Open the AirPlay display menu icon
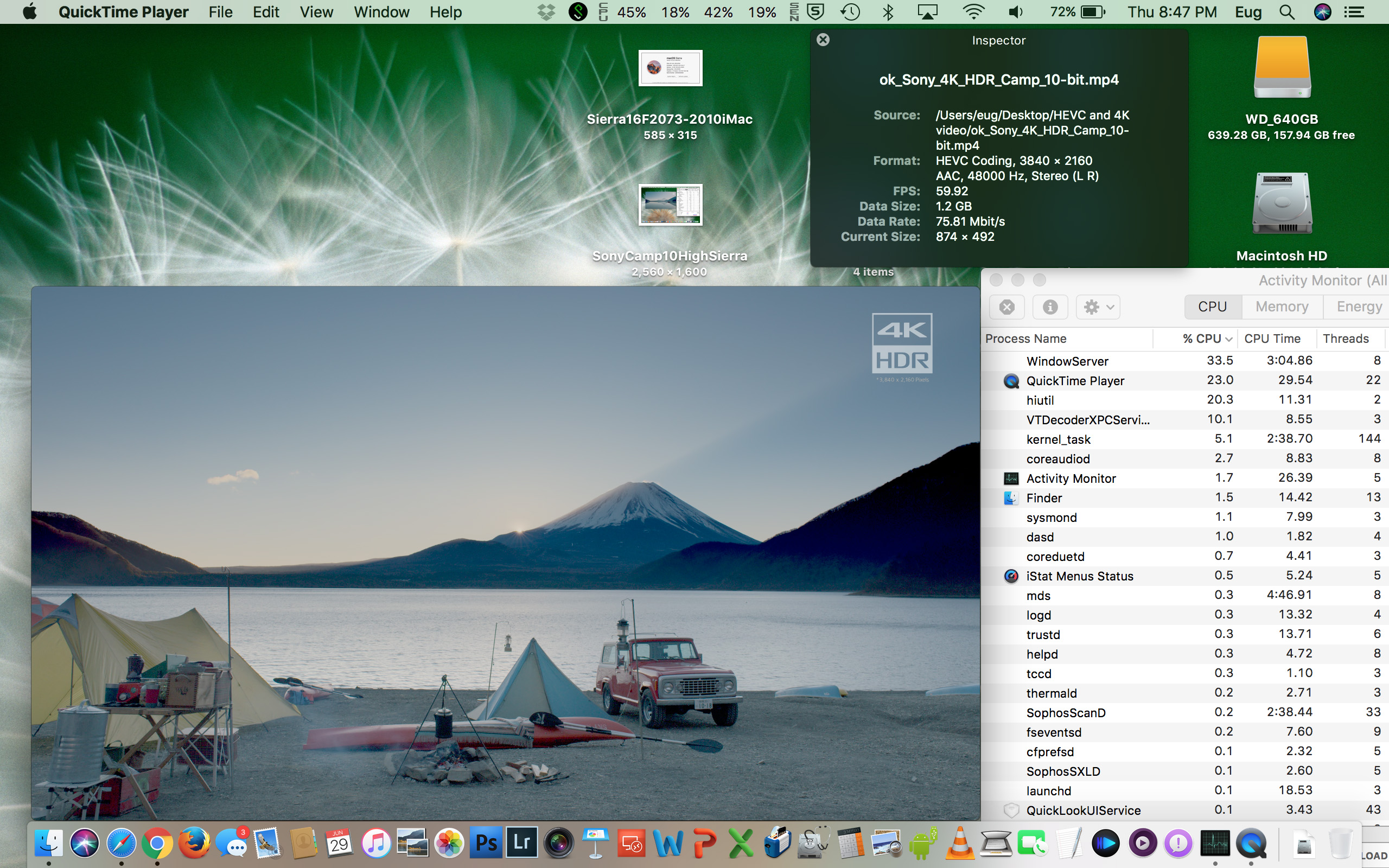1389x868 pixels. point(927,12)
